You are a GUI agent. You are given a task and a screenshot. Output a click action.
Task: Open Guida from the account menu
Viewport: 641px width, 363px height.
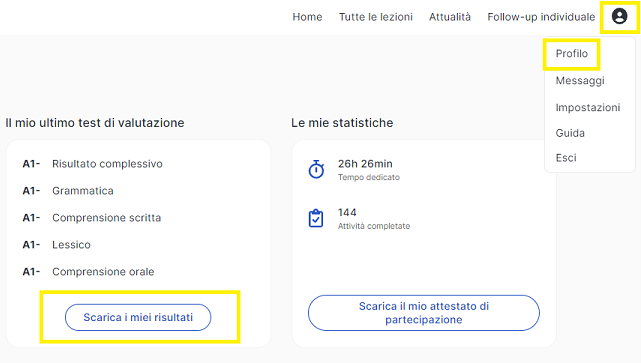click(570, 133)
